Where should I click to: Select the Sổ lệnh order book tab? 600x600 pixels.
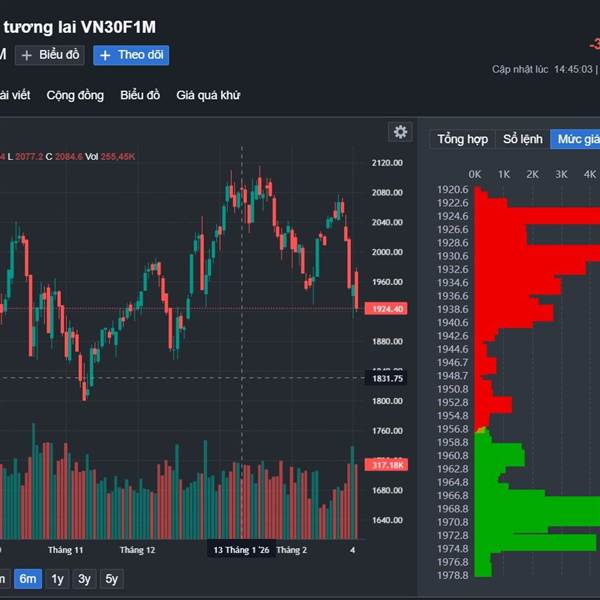(x=523, y=139)
